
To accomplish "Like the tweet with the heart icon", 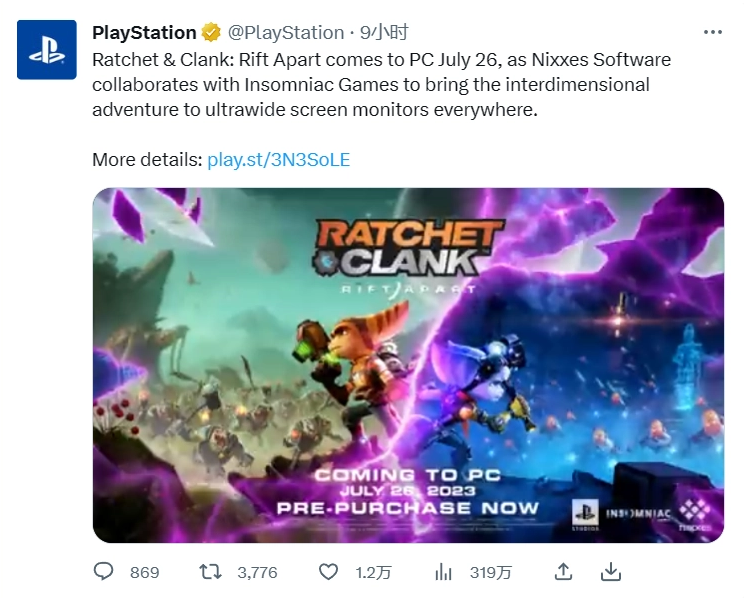I will [328, 572].
